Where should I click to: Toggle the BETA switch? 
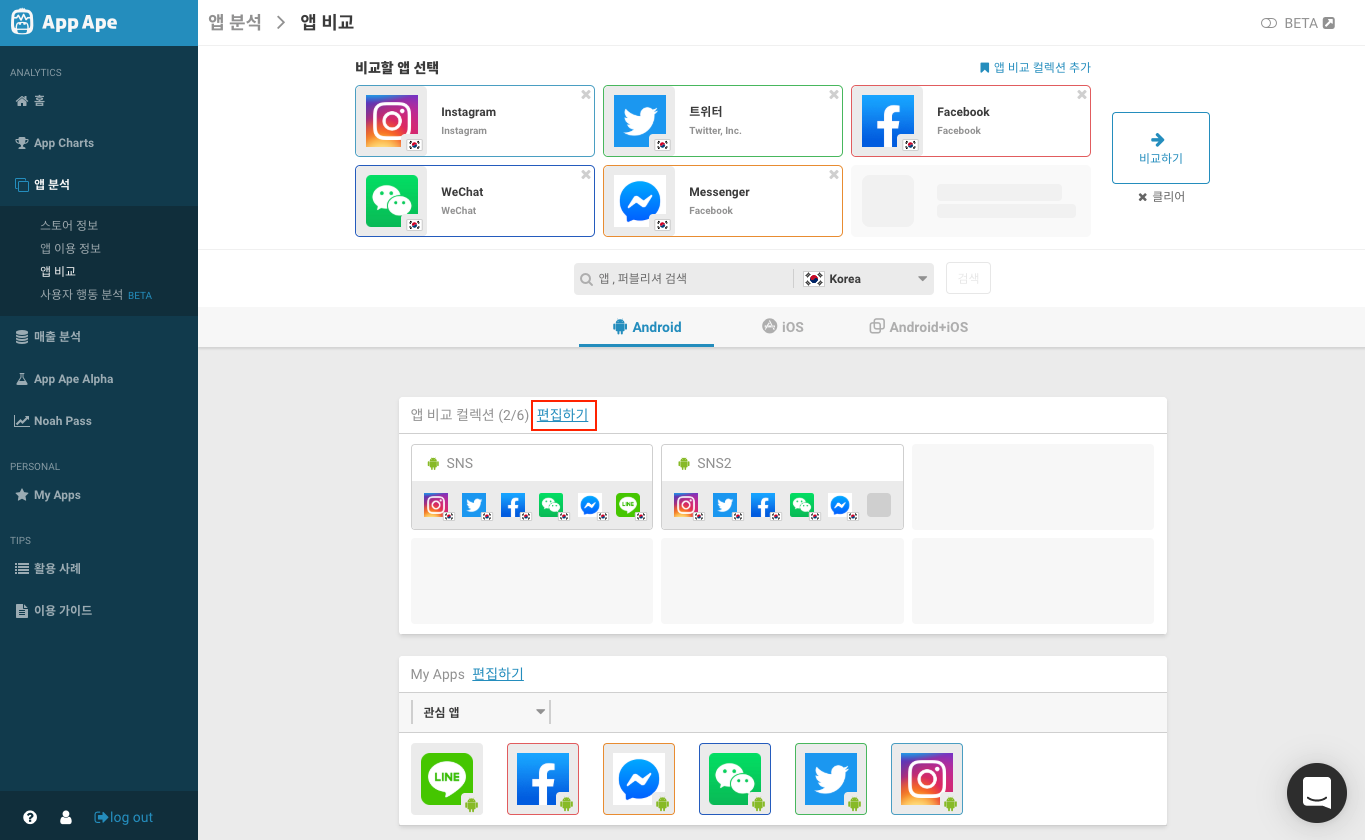[1270, 23]
